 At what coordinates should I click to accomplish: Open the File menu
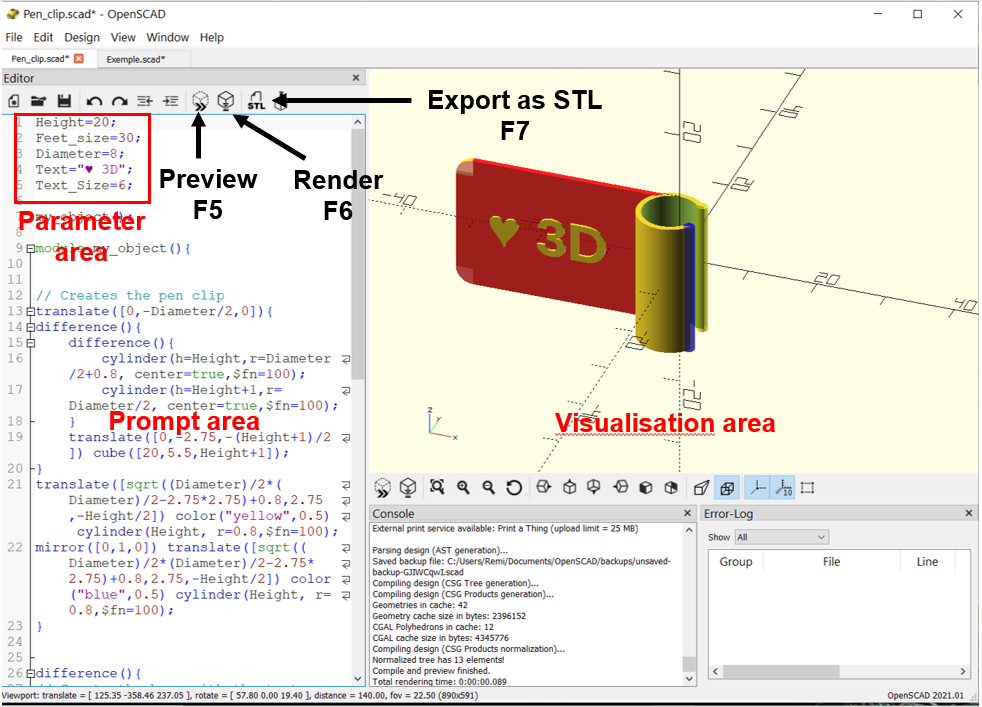coord(14,38)
